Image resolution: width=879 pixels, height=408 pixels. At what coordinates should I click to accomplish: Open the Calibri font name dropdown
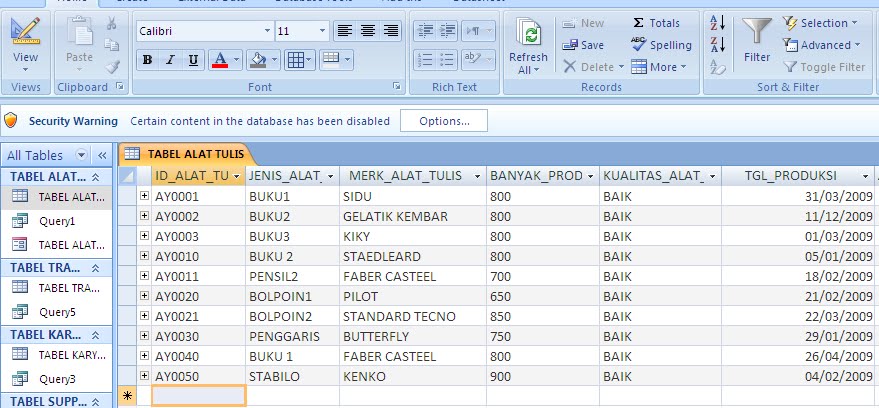267,31
